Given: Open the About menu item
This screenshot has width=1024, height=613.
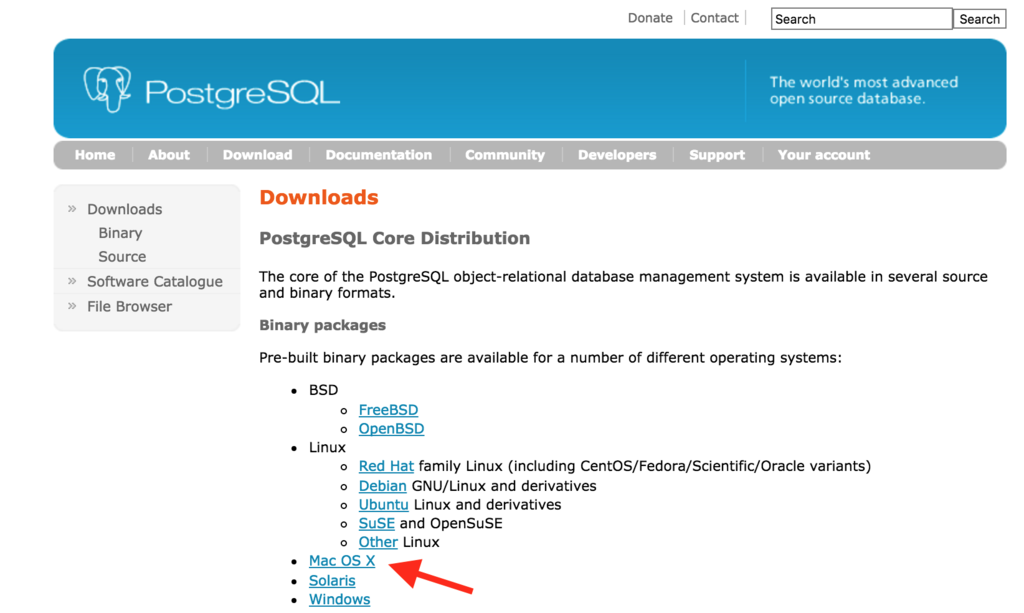Looking at the screenshot, I should 168,155.
